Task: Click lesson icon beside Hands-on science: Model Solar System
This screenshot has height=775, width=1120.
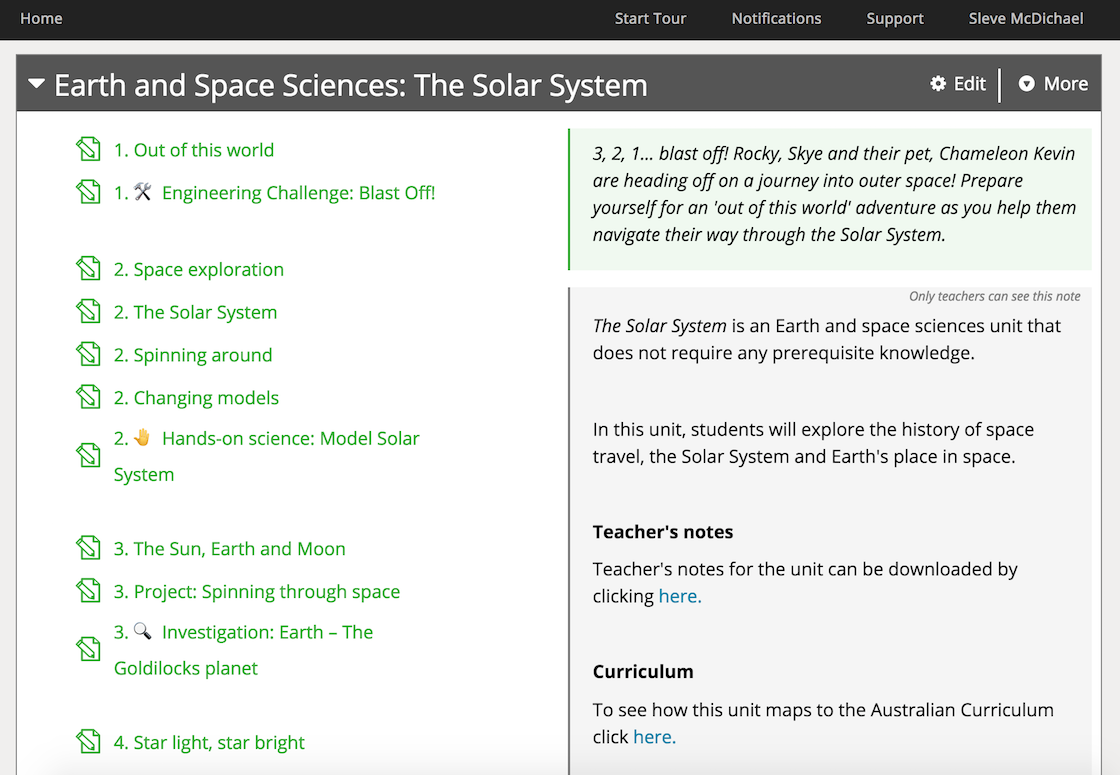Action: click(89, 456)
